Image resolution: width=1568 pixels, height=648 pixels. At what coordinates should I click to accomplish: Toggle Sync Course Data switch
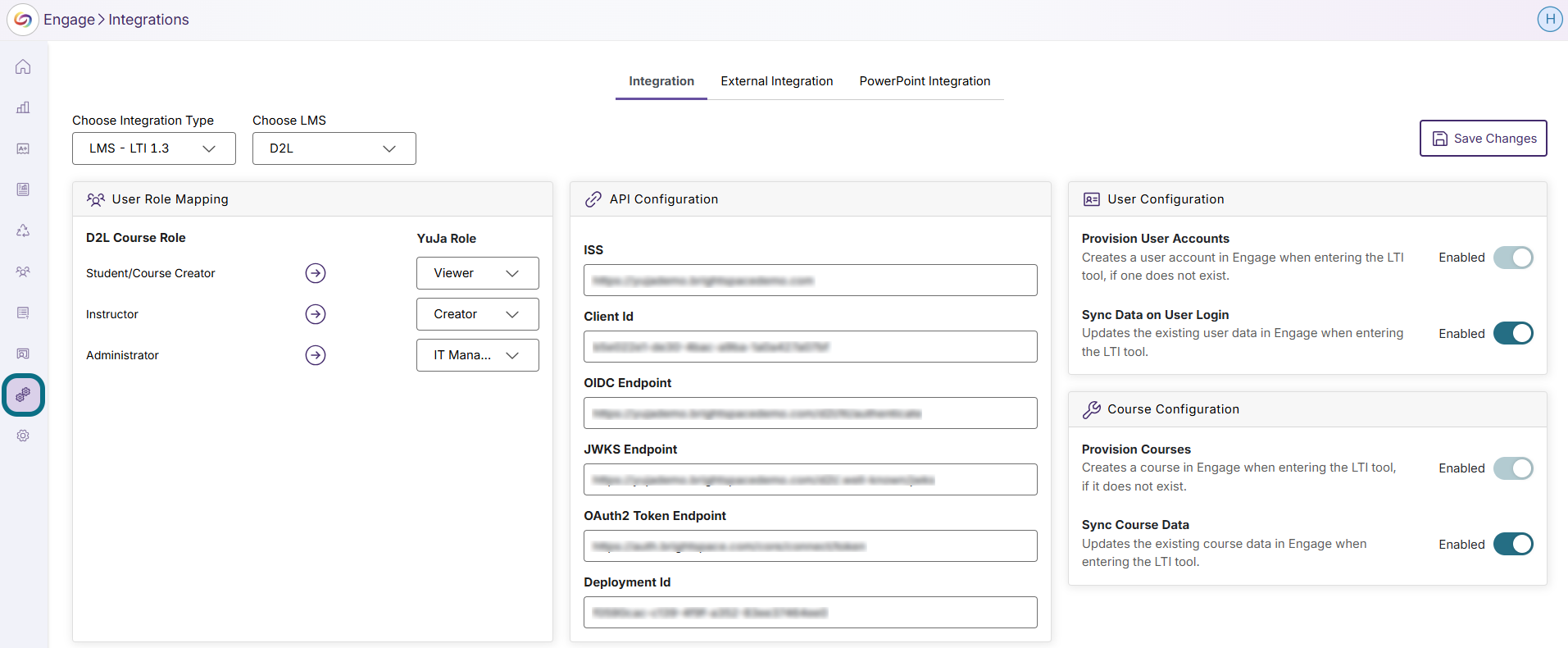1513,544
